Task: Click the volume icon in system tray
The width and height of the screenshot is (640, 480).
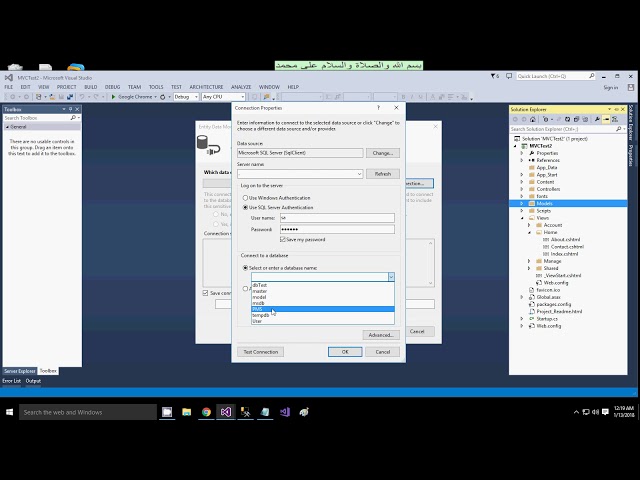Action: (x=596, y=412)
